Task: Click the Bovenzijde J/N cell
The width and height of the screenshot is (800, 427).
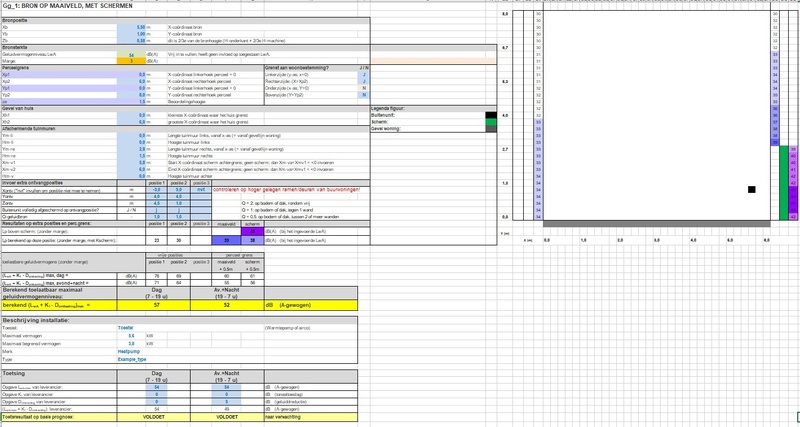Action: pos(364,95)
